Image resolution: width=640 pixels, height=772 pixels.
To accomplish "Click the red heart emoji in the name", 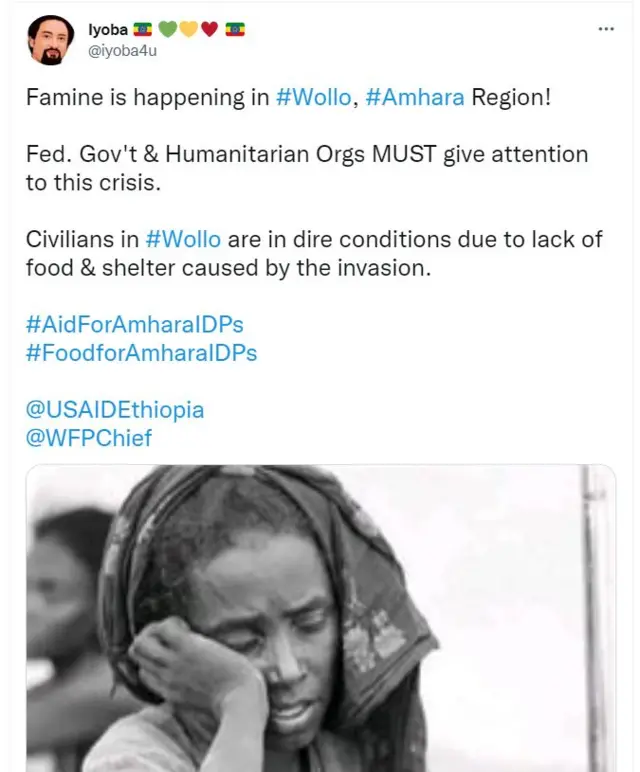I will 209,30.
